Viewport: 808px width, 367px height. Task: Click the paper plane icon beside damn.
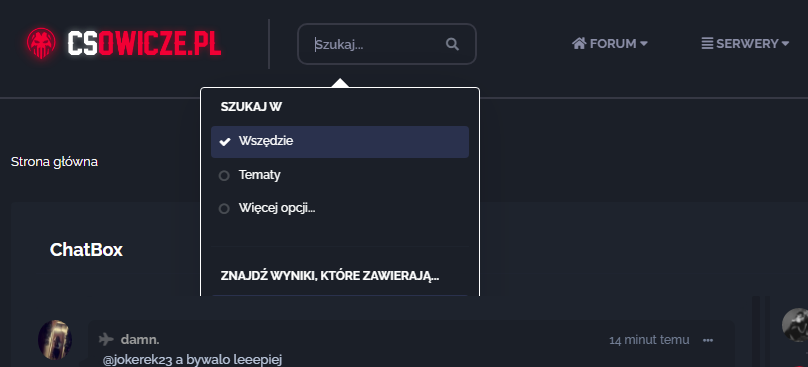click(x=106, y=339)
